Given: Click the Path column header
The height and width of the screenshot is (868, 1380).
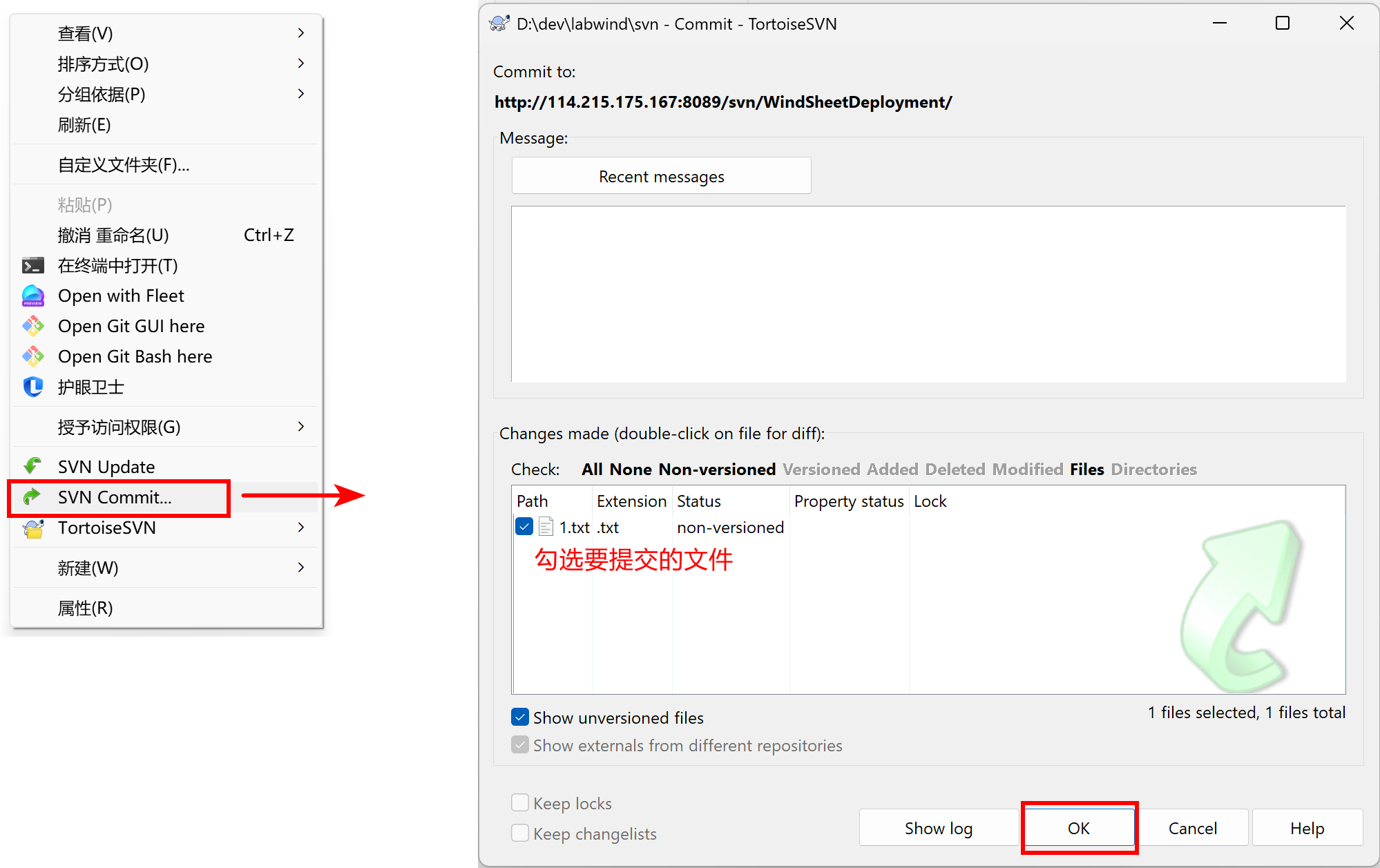Looking at the screenshot, I should (553, 501).
